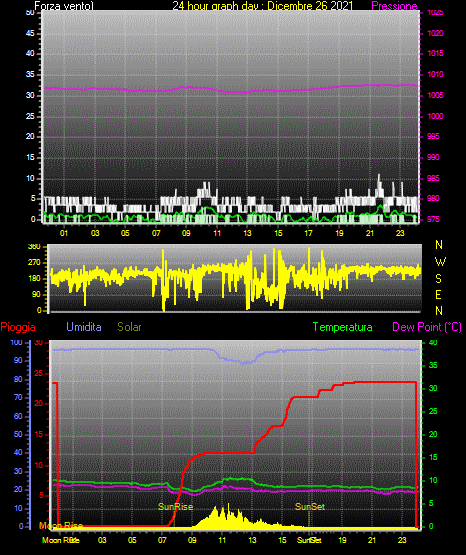
Task: Click the '990' pressure axis value
Action: click(x=433, y=157)
